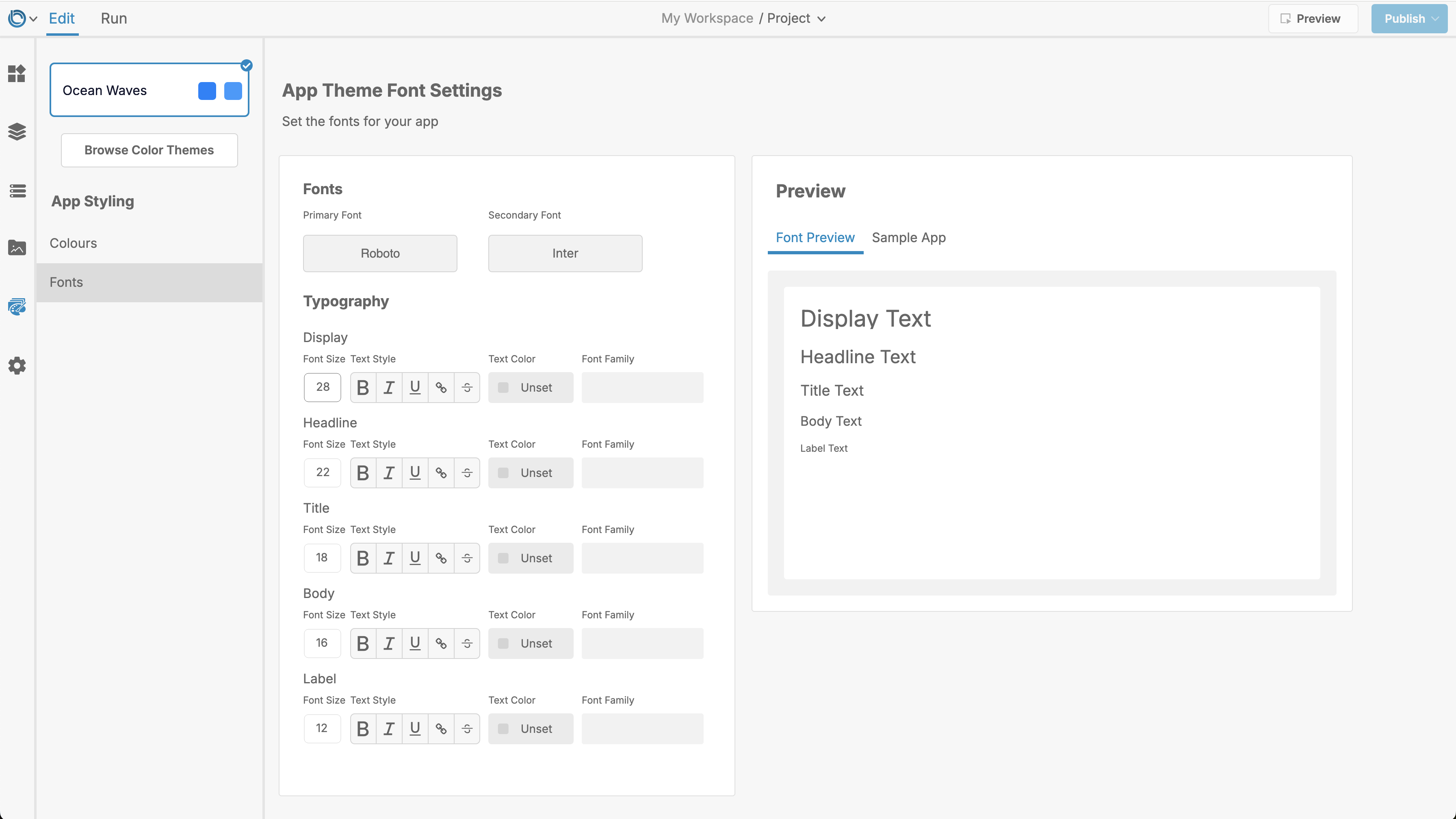The image size is (1456, 819).
Task: Toggle bold for Body text
Action: [363, 644]
